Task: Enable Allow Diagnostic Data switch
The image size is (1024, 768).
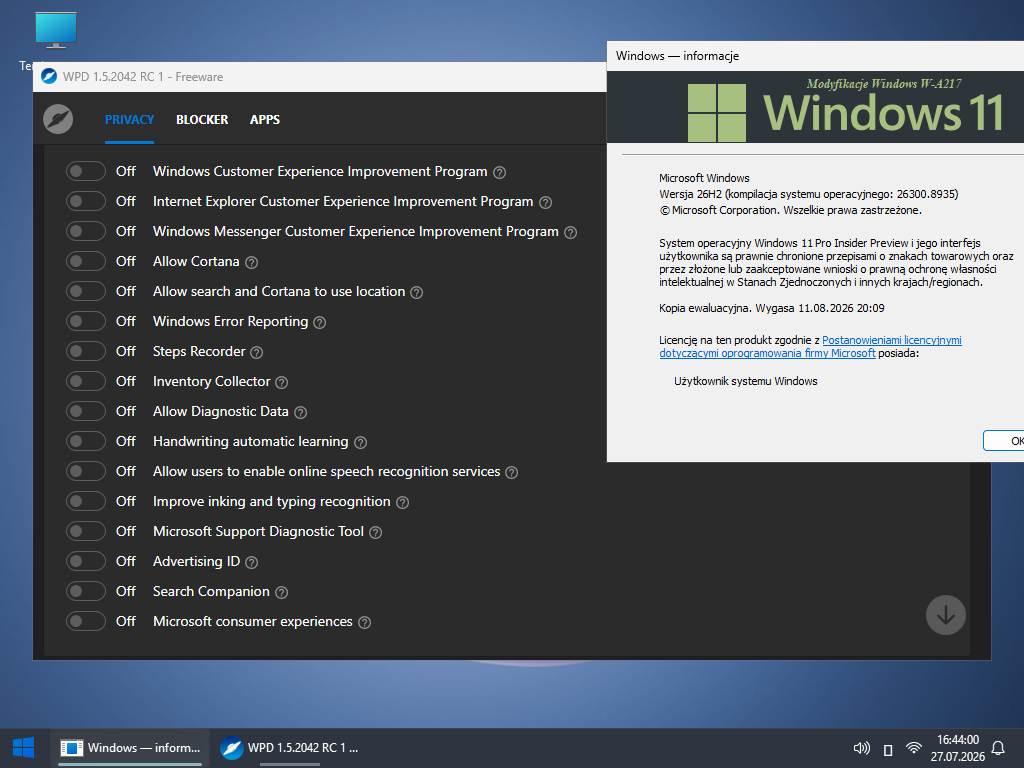Action: (x=86, y=411)
